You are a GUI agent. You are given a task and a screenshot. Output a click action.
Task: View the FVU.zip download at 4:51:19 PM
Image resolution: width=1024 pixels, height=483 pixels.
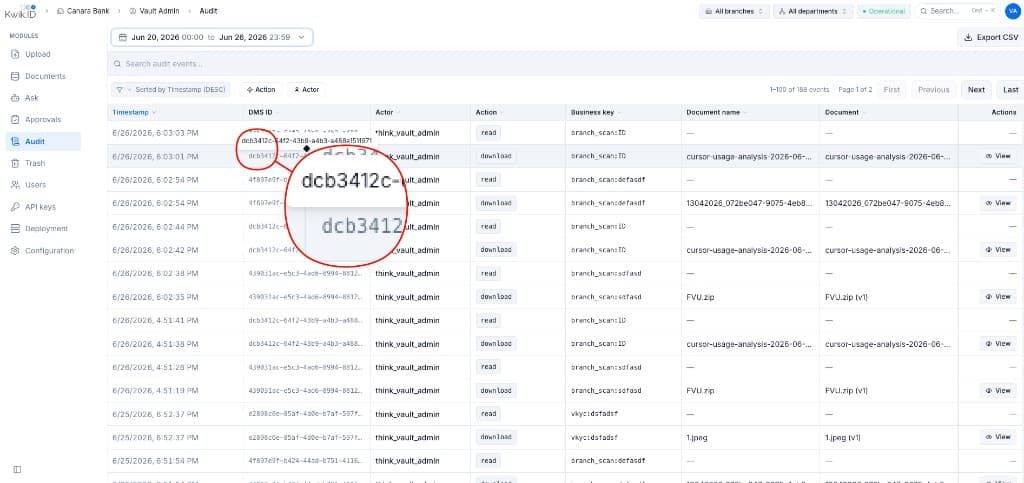998,390
